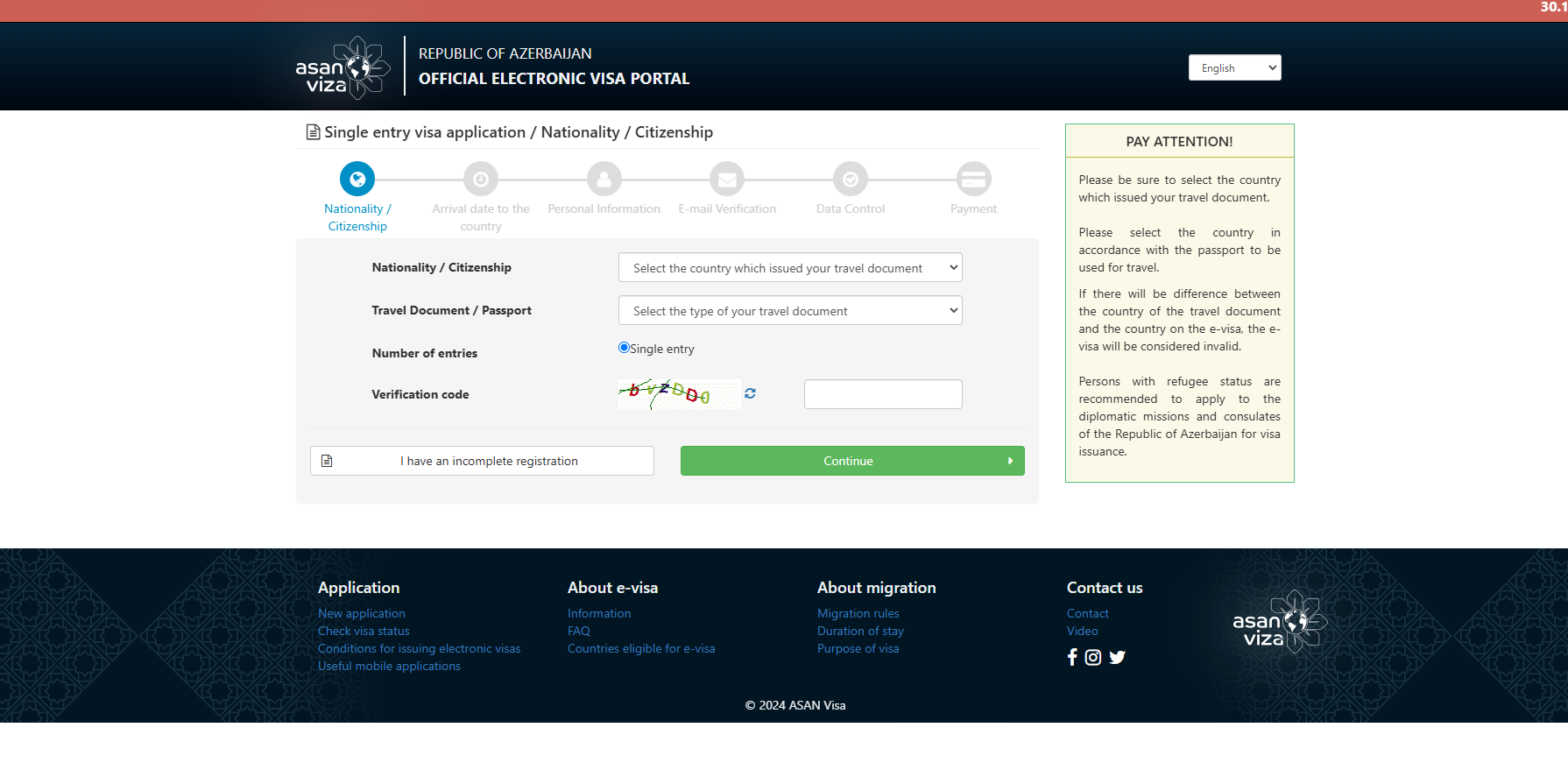This screenshot has width=1568, height=784.
Task: Open the Facebook page from footer
Action: [x=1072, y=657]
